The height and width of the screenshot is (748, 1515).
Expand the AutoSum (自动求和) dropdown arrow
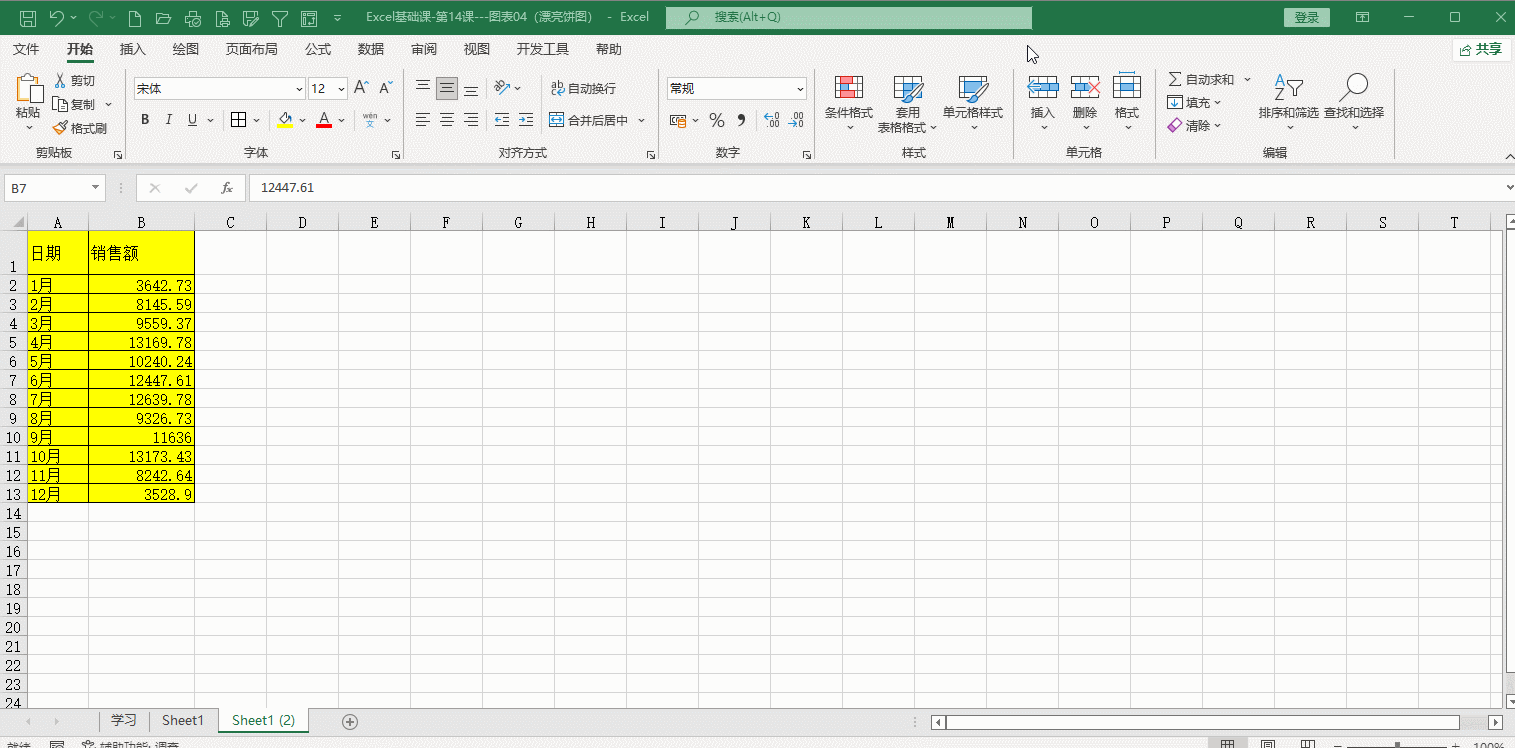1247,79
